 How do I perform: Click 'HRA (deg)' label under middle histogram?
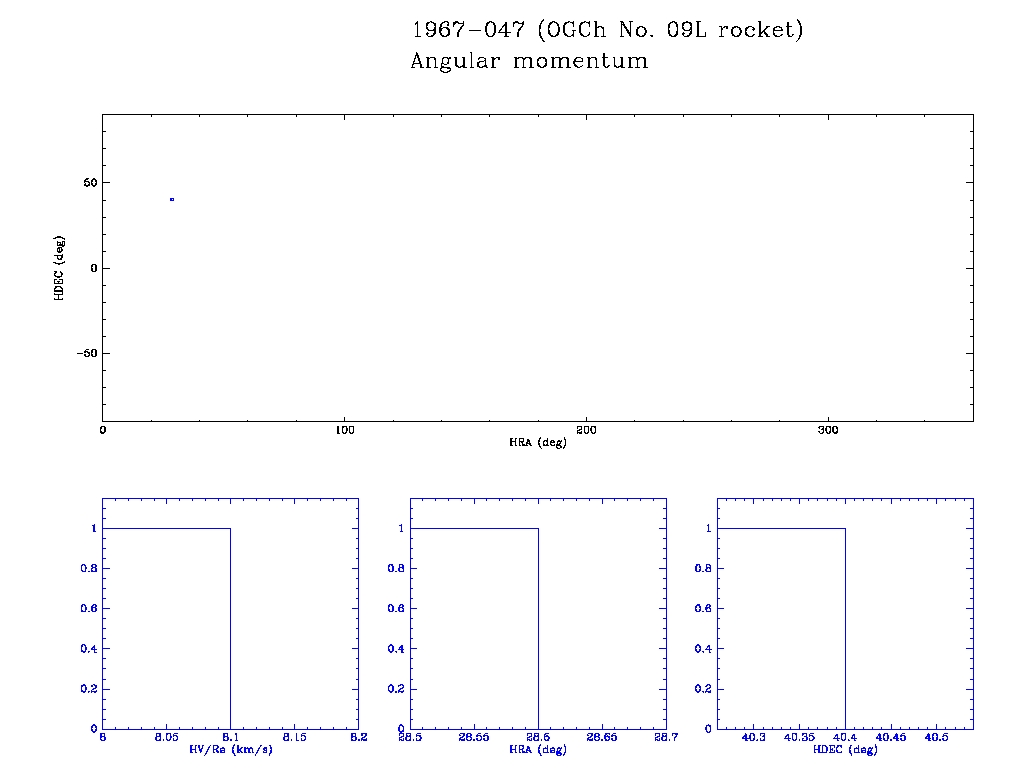coord(538,748)
